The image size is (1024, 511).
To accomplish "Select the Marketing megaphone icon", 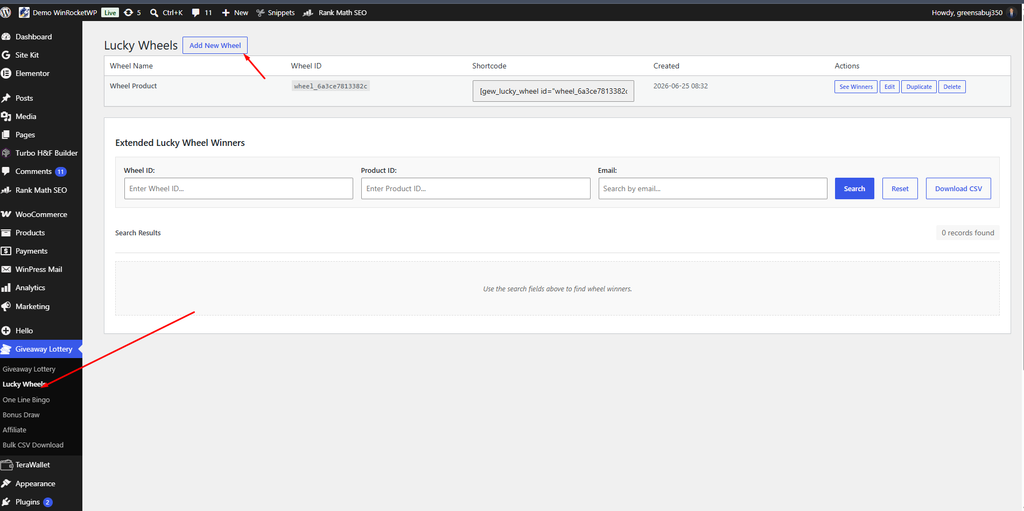I will 7,306.
